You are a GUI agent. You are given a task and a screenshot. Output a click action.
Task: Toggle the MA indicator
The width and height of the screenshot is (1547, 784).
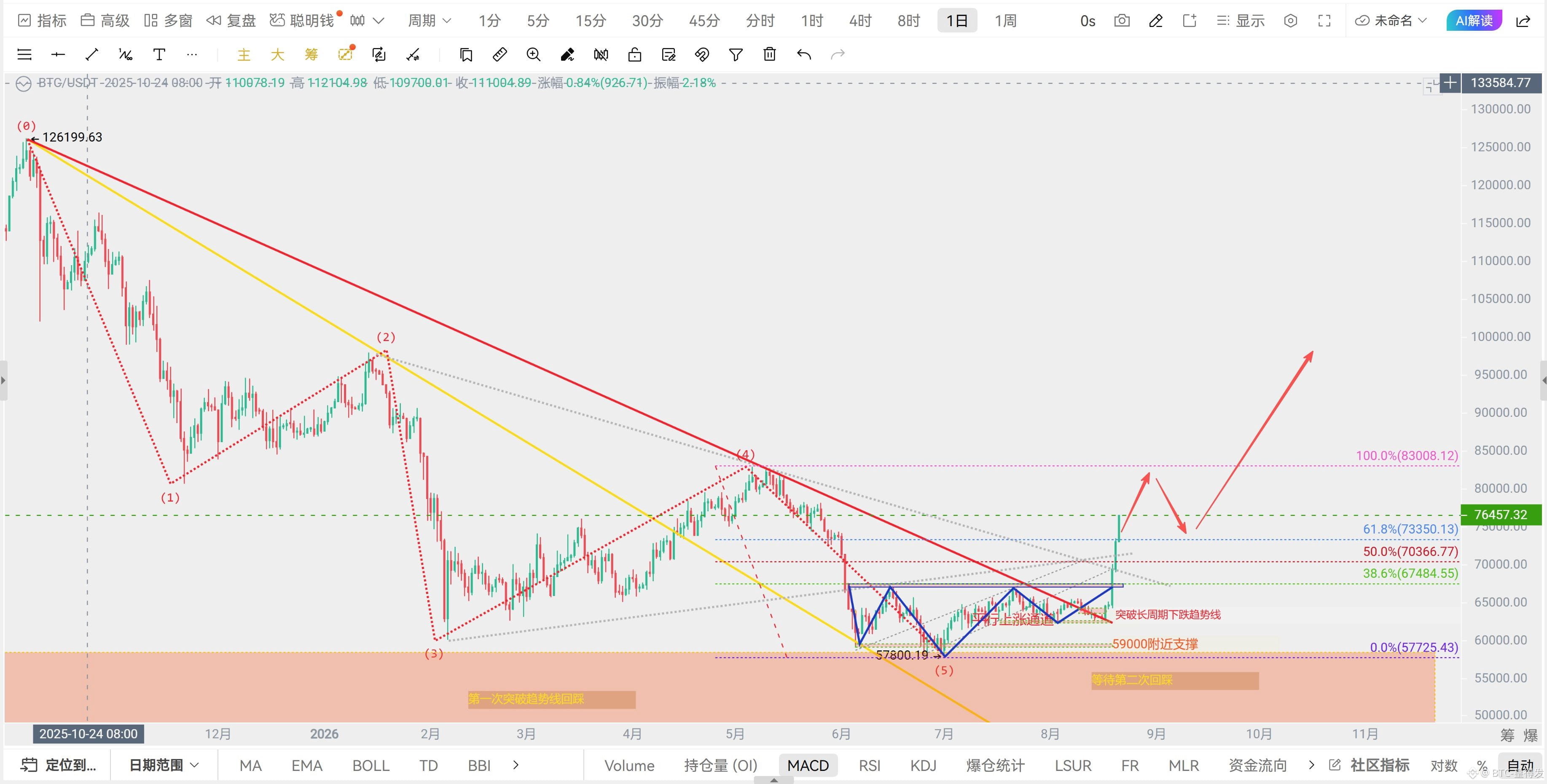point(250,765)
